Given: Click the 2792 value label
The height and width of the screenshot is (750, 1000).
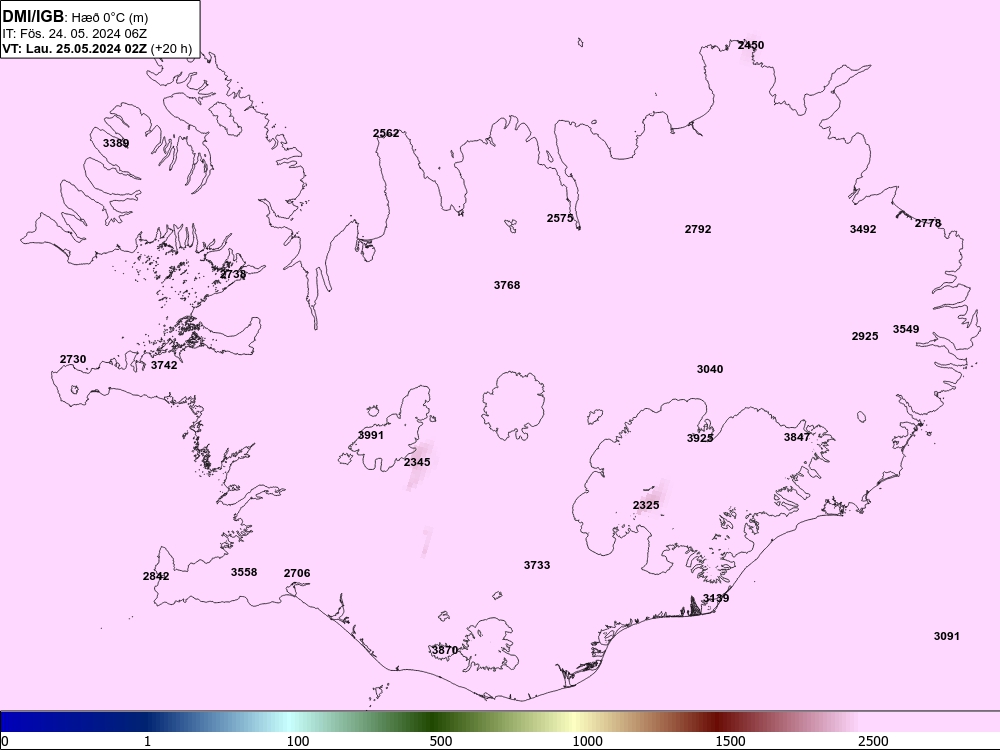Looking at the screenshot, I should tap(698, 228).
